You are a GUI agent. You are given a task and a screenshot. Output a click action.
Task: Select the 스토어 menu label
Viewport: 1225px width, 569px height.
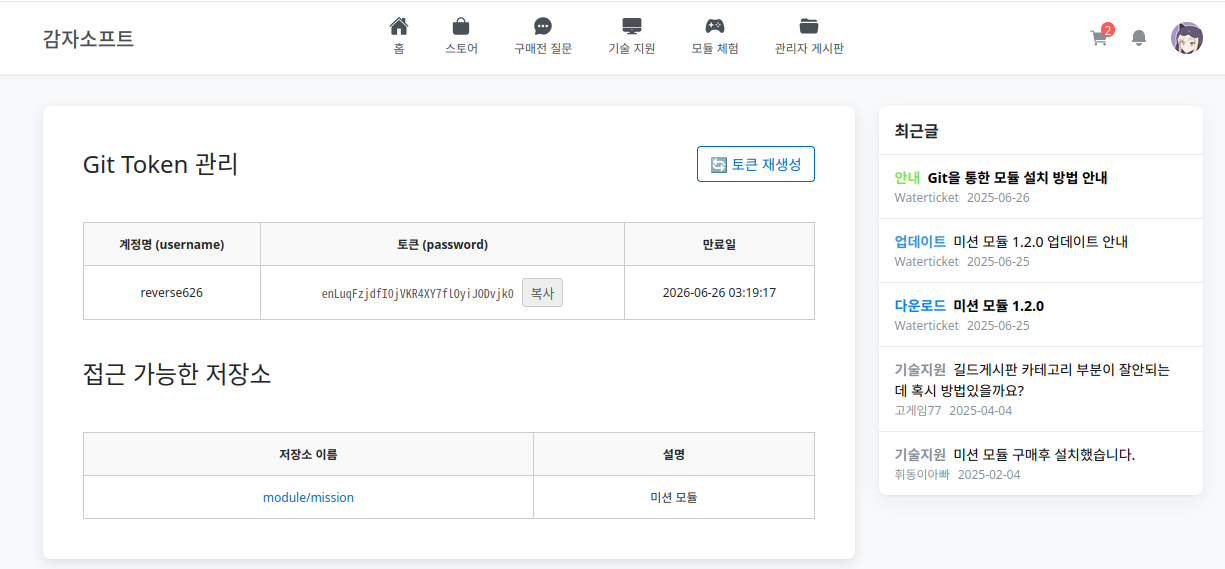[461, 48]
